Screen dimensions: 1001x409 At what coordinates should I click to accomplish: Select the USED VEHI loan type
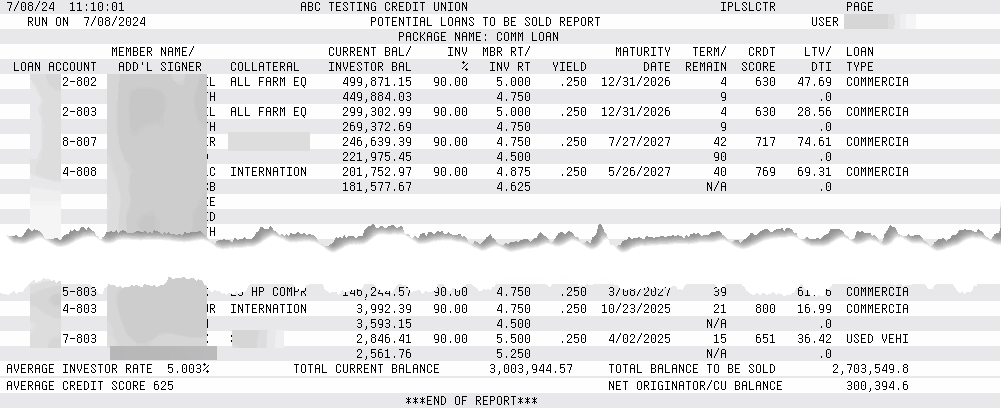[877, 339]
